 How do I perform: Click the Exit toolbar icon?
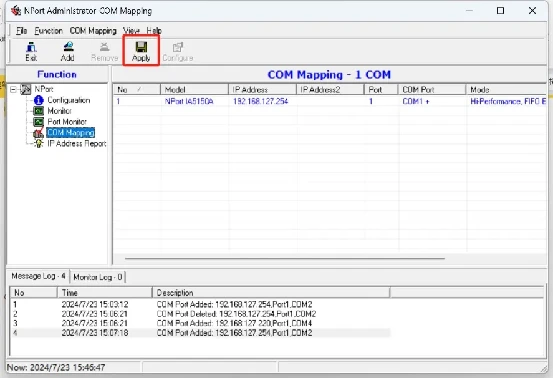tap(31, 51)
